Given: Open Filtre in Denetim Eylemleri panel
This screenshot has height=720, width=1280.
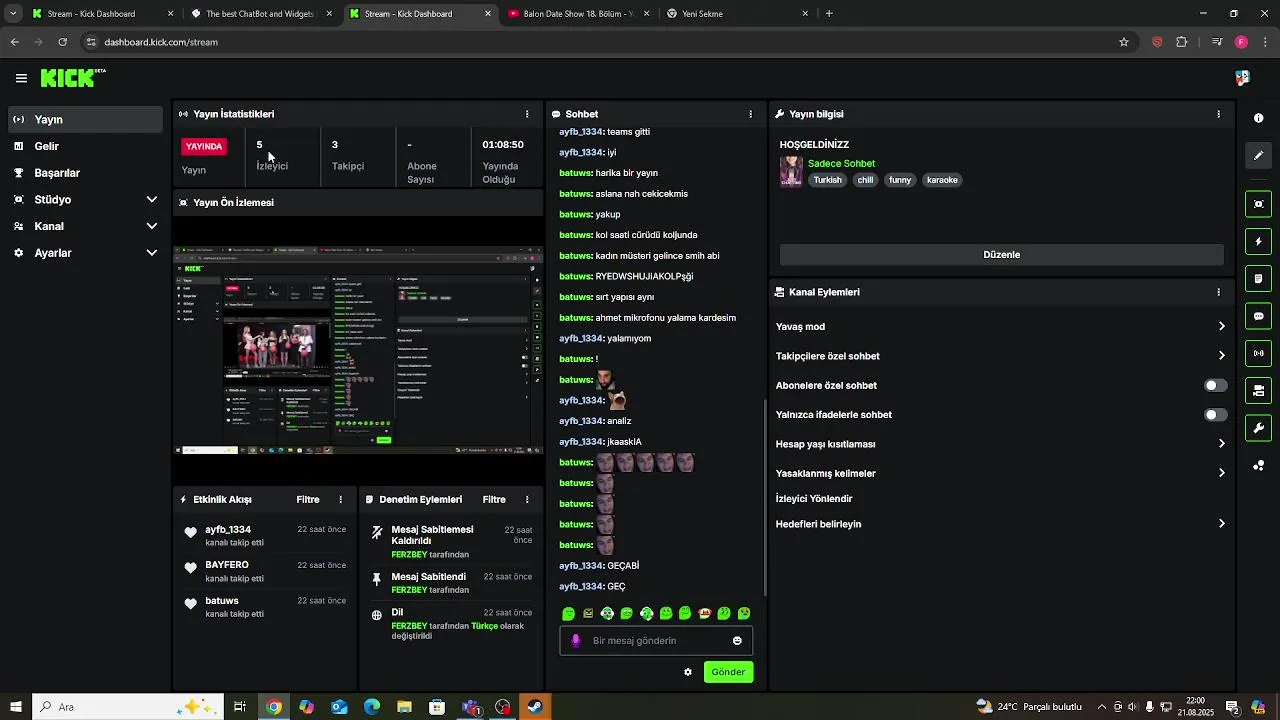Looking at the screenshot, I should (494, 499).
